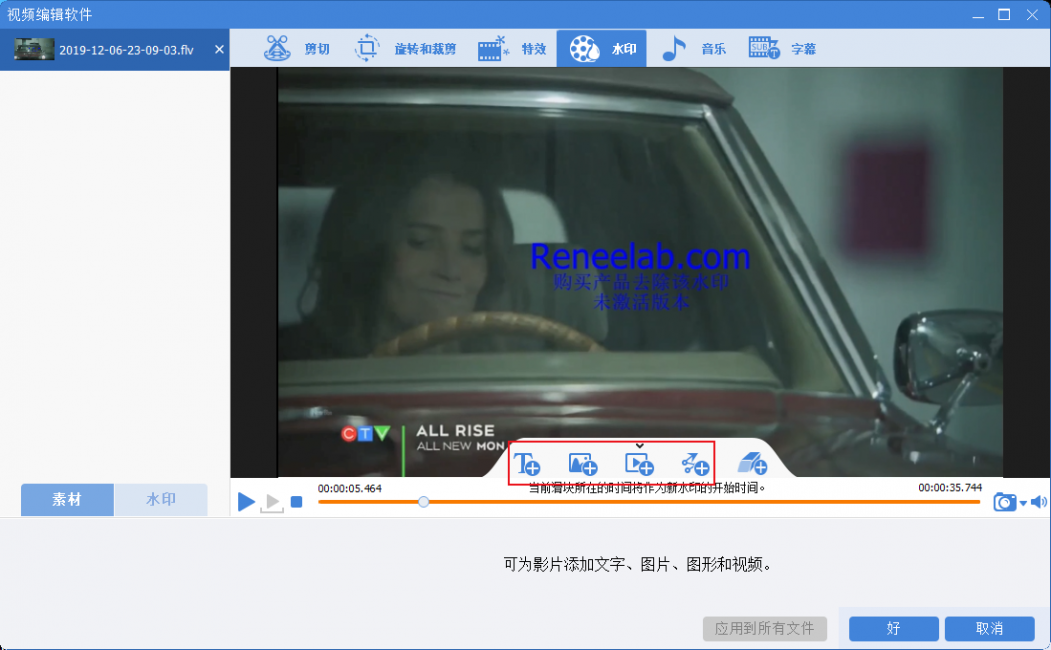Close the 2019-12-06-23-09-03.flv file tab
Image resolution: width=1051 pixels, height=650 pixels.
click(x=219, y=50)
